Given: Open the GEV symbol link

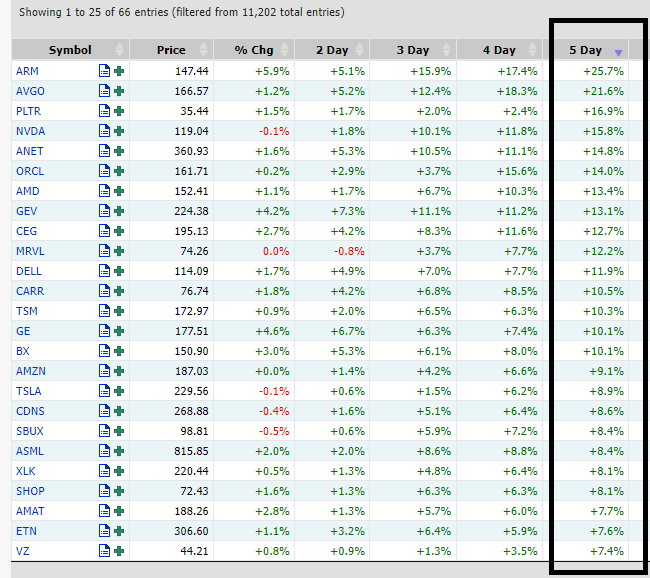Looking at the screenshot, I should [x=27, y=211].
